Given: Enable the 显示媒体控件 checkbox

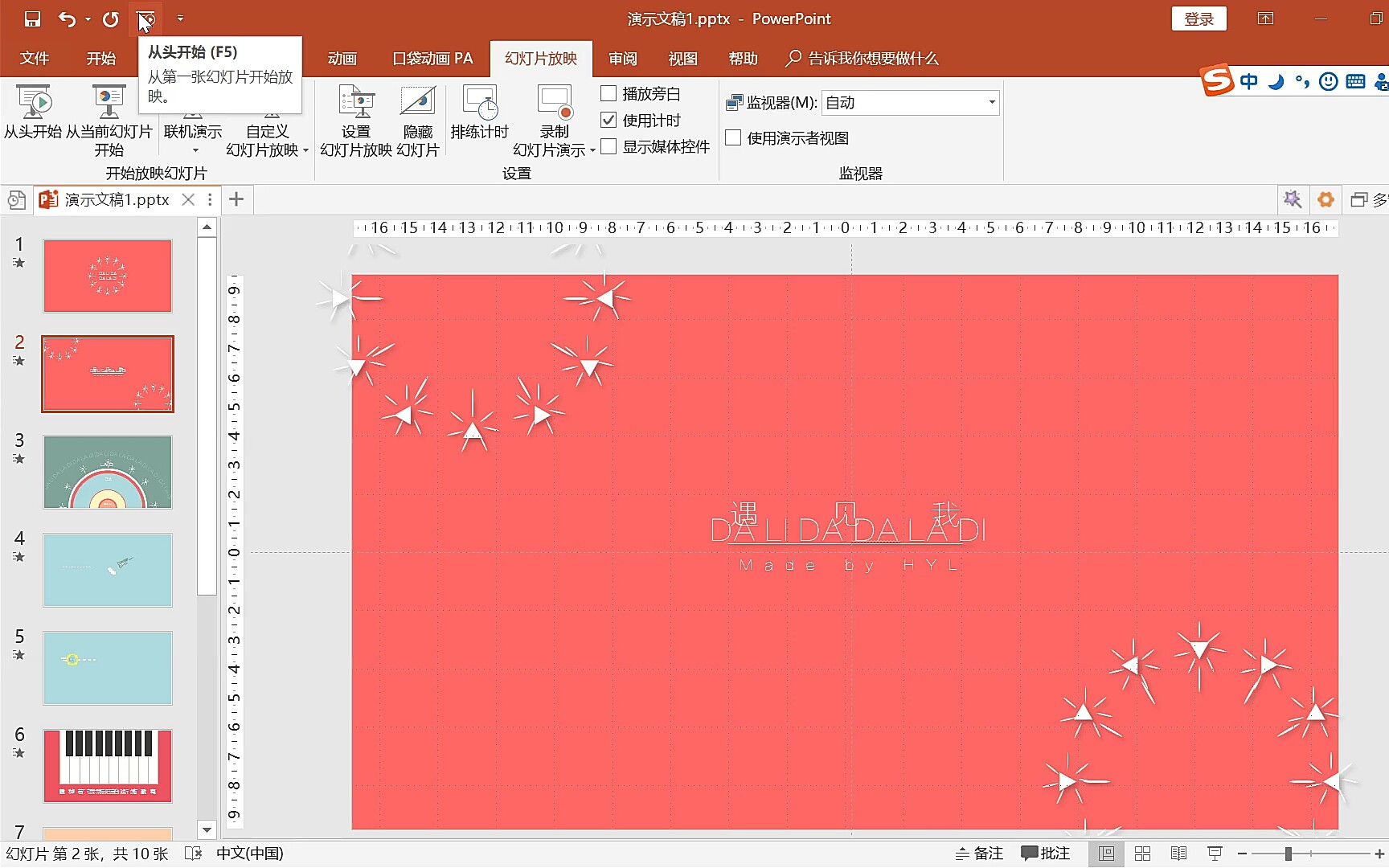Looking at the screenshot, I should coord(608,146).
